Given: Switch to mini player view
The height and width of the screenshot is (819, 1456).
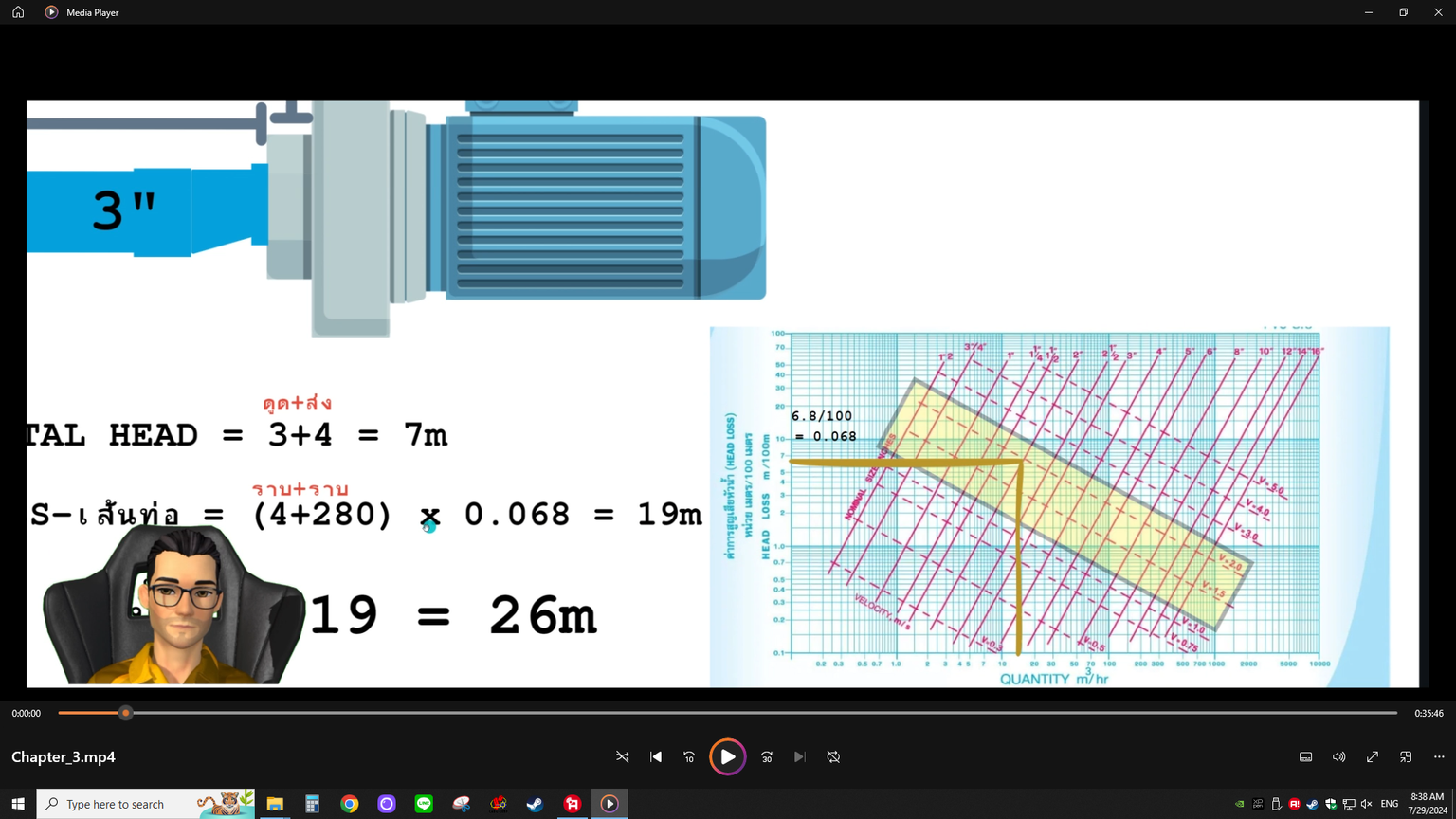Looking at the screenshot, I should [1406, 756].
